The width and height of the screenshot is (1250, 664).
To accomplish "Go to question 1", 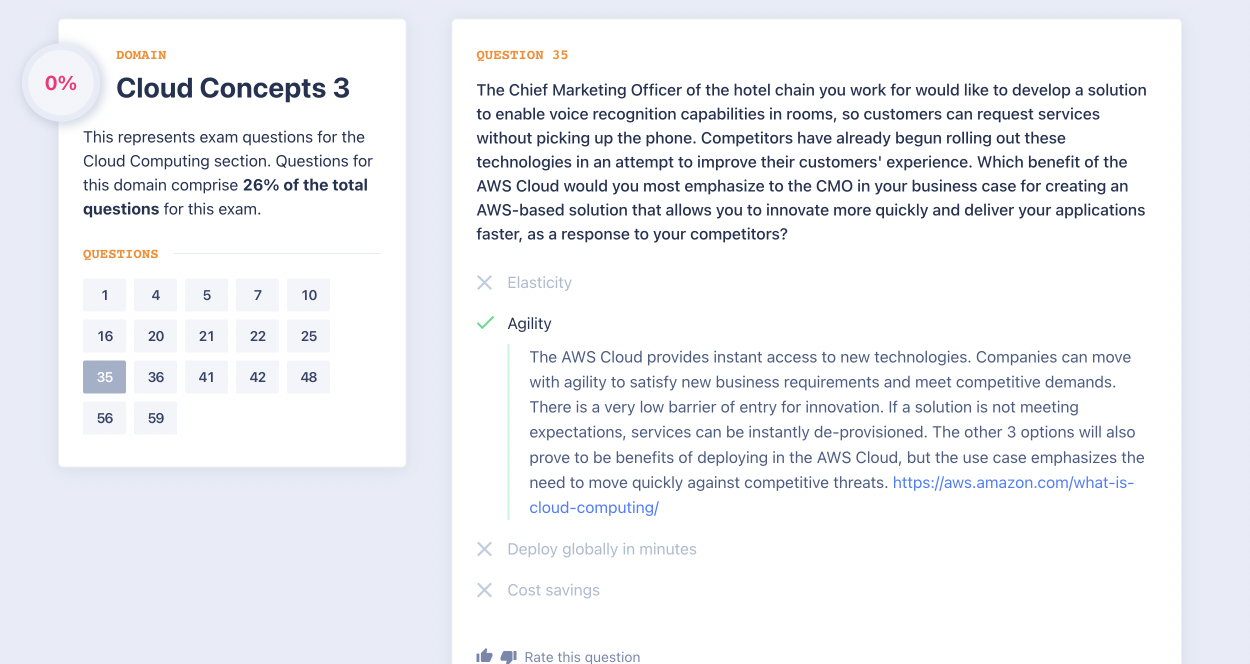I will click(x=104, y=295).
